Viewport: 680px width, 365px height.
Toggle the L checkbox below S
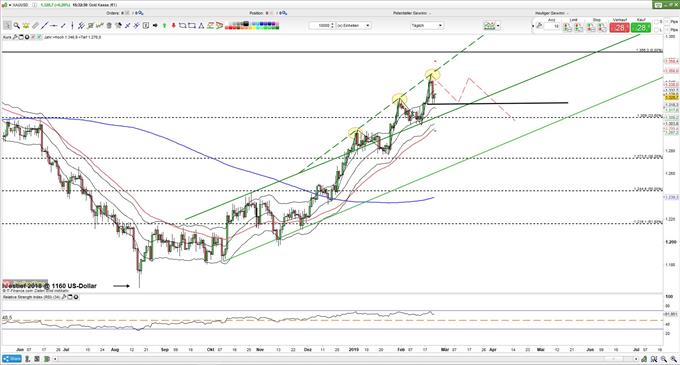tap(657, 30)
